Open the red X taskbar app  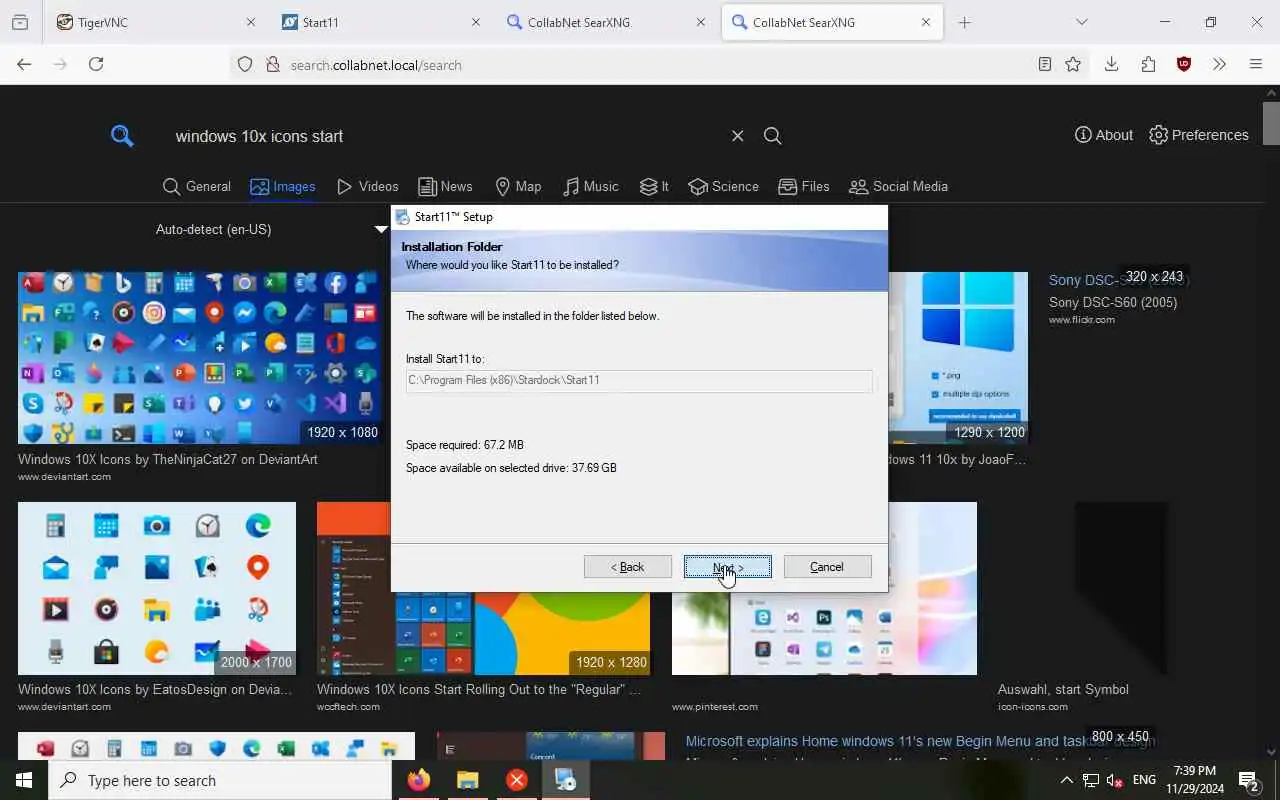point(517,780)
